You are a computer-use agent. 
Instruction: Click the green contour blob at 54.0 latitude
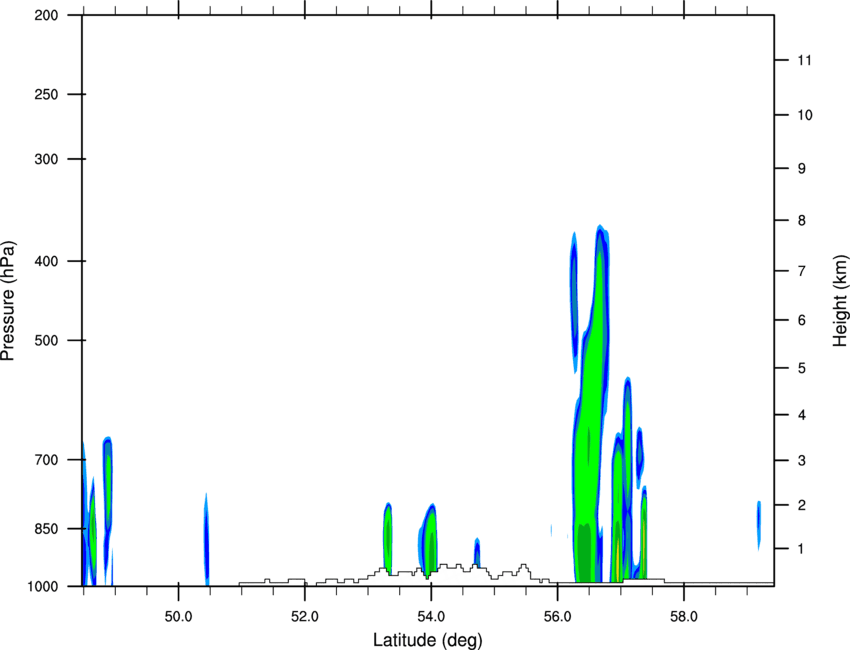point(429,539)
